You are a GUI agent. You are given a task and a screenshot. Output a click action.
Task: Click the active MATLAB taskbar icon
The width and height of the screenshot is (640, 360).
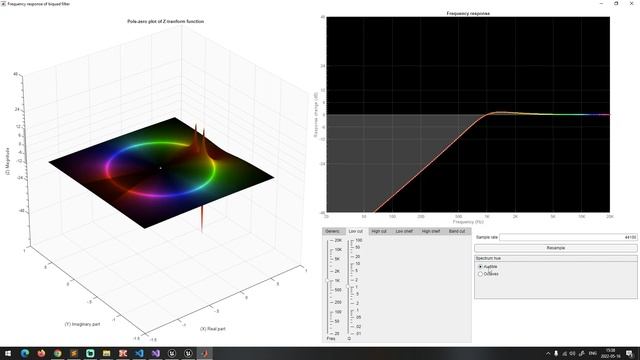click(204, 353)
